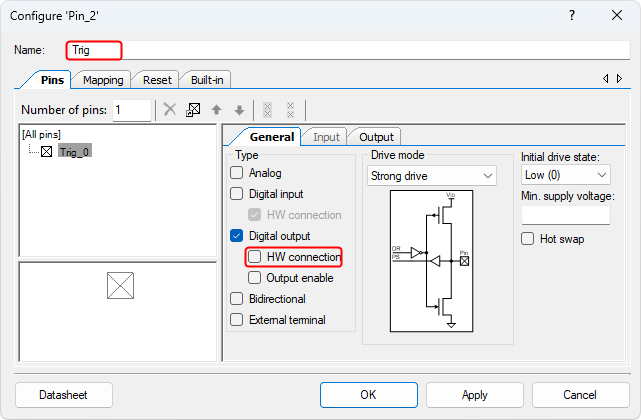The width and height of the screenshot is (641, 420).
Task: Click the move pin down arrow
Action: point(238,110)
